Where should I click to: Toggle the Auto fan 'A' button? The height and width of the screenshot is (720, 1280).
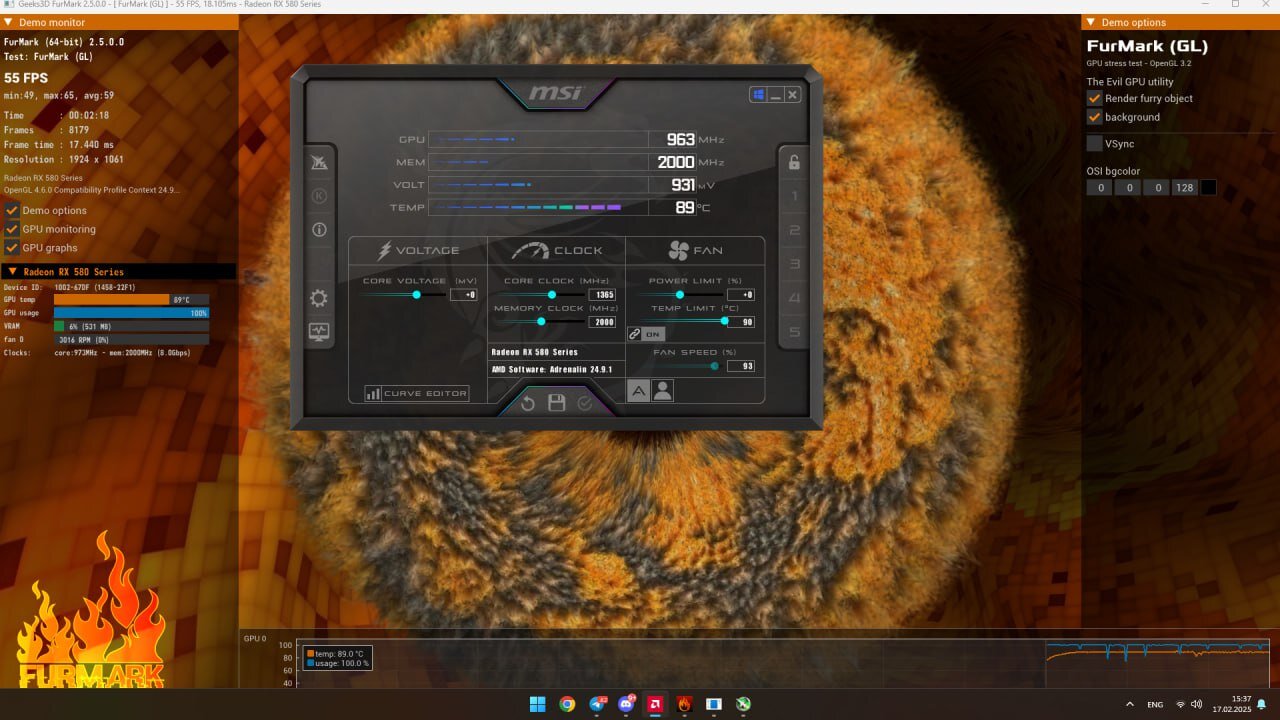638,391
